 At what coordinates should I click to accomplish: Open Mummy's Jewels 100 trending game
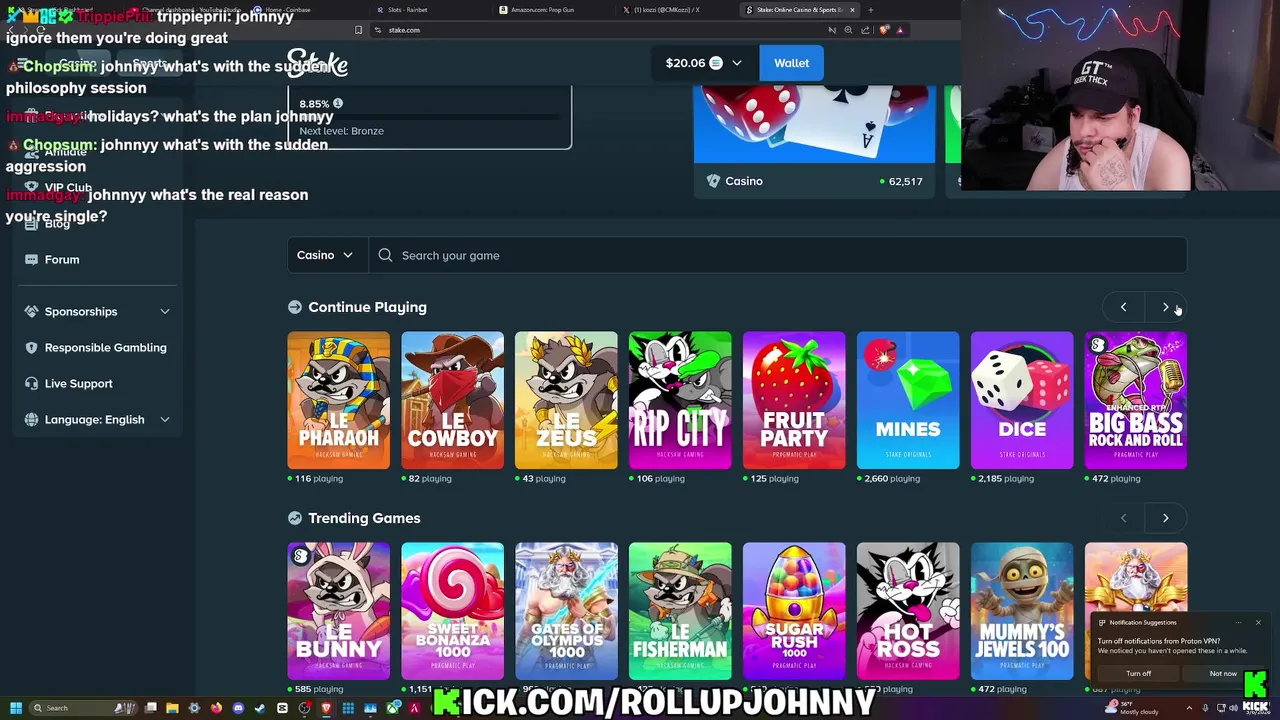coord(1022,611)
